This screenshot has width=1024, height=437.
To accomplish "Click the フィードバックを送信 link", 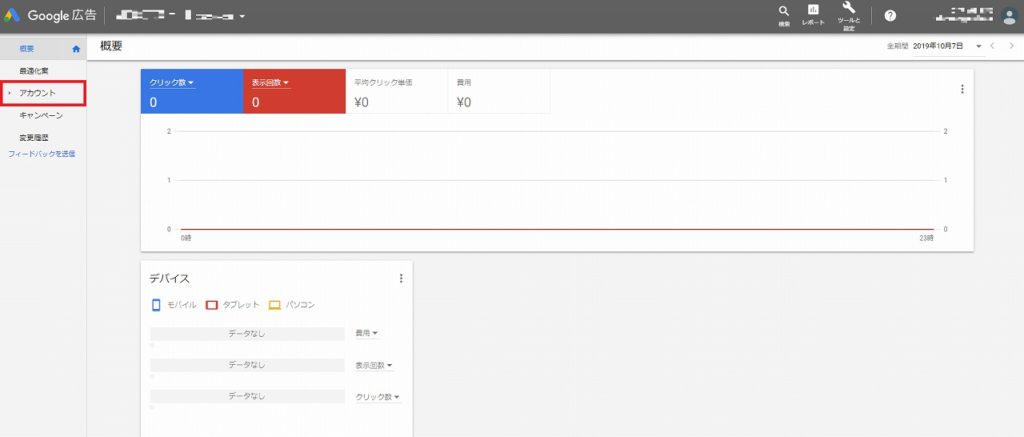I will [42, 154].
